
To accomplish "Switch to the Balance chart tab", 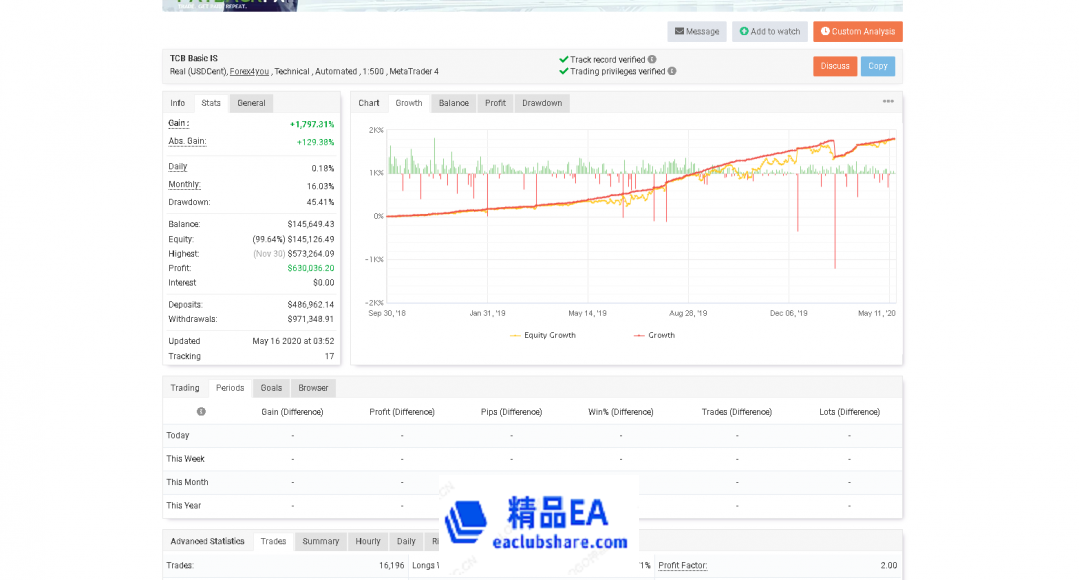I will 453,102.
